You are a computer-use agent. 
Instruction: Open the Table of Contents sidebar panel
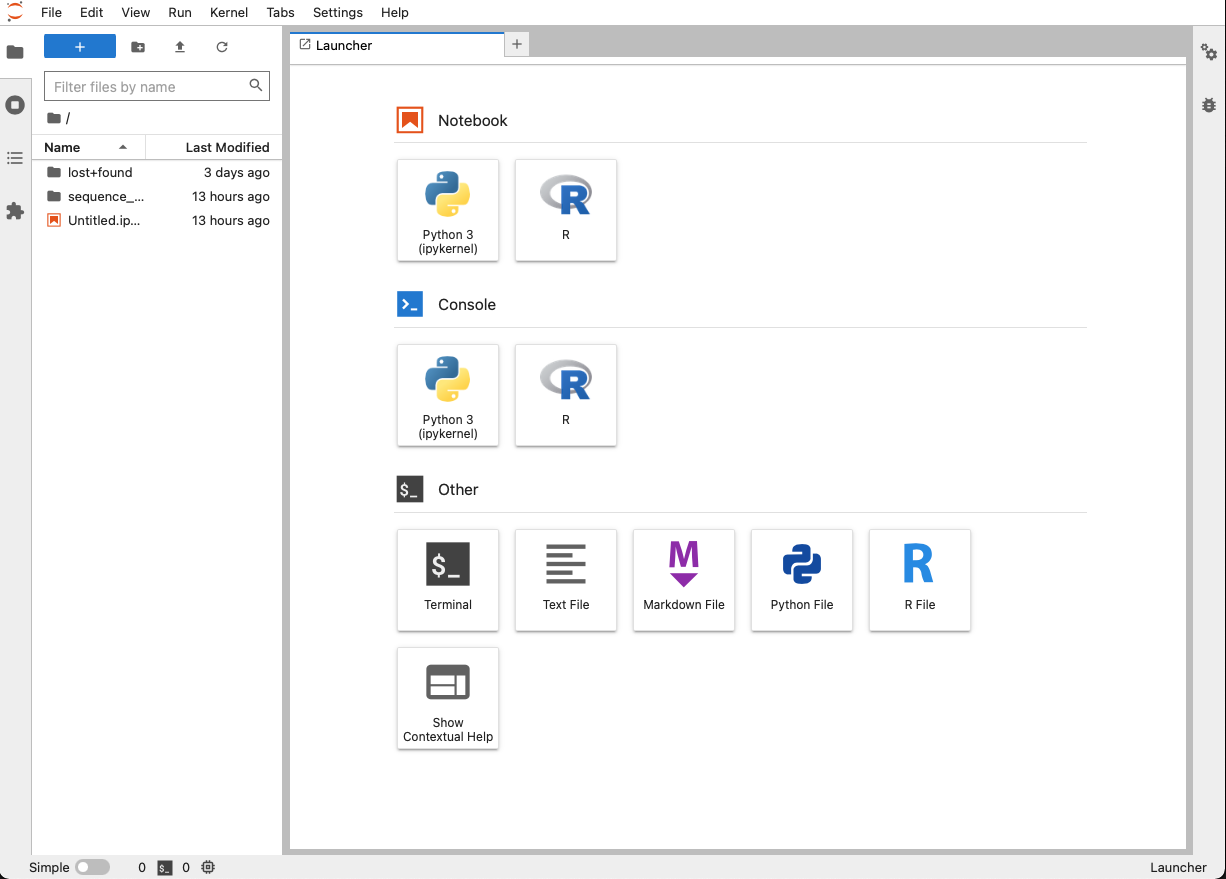click(x=15, y=158)
